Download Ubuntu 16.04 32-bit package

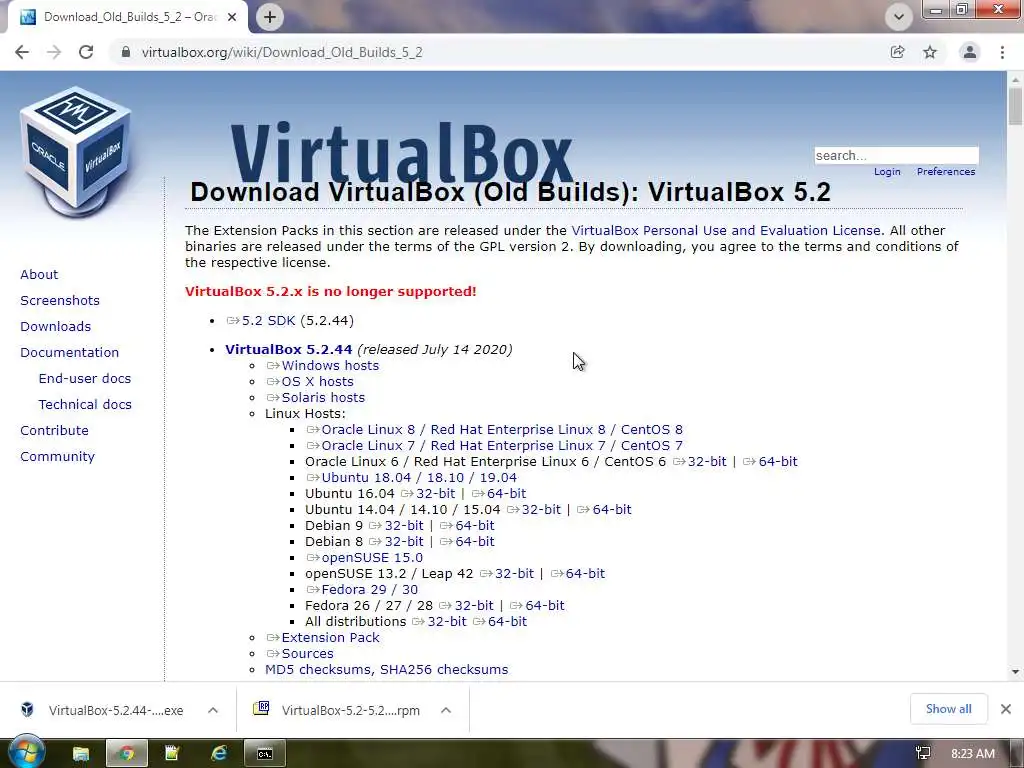(x=436, y=494)
